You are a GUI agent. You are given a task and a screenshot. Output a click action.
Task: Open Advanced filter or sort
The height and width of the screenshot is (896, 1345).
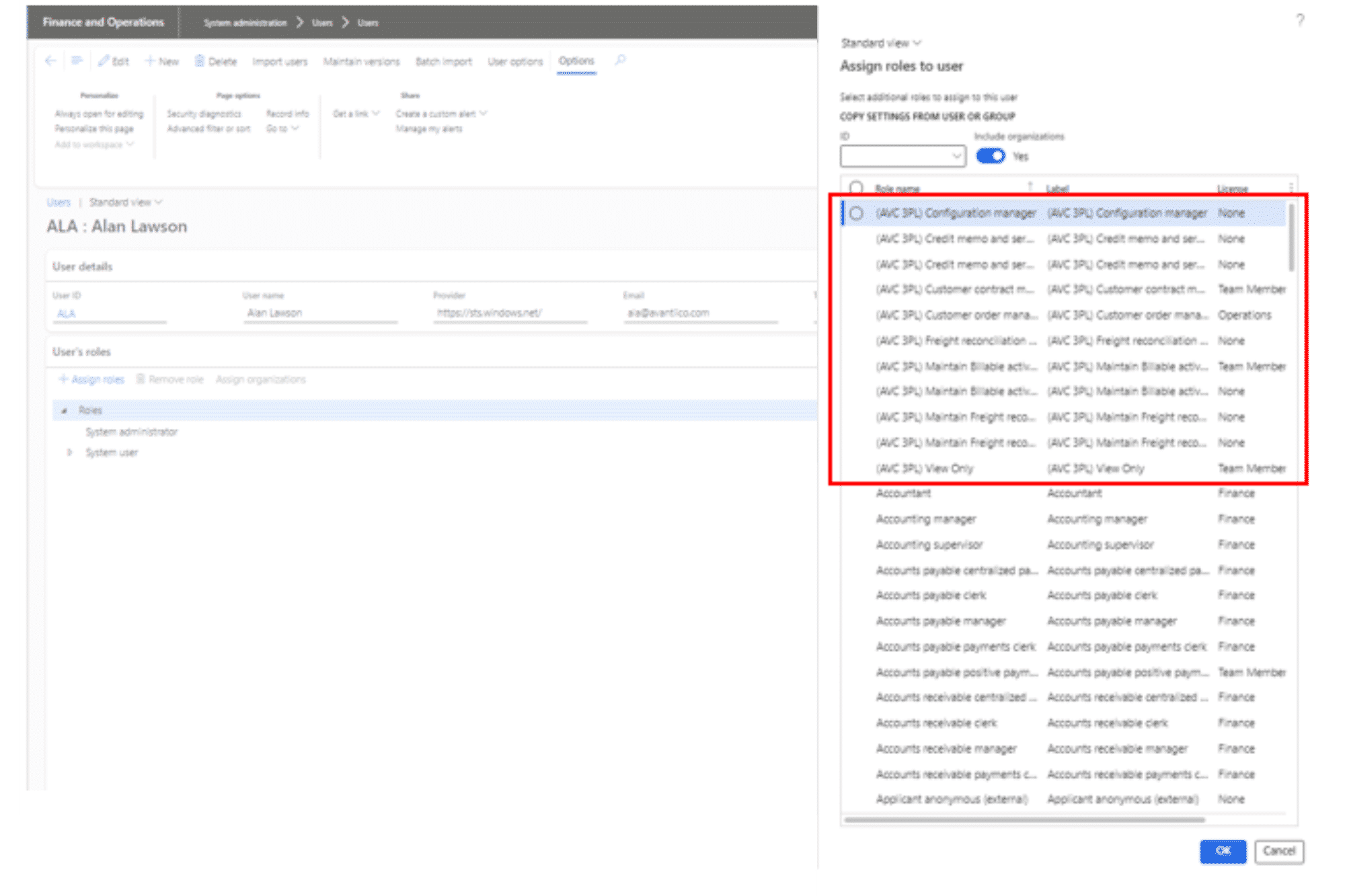pos(208,128)
